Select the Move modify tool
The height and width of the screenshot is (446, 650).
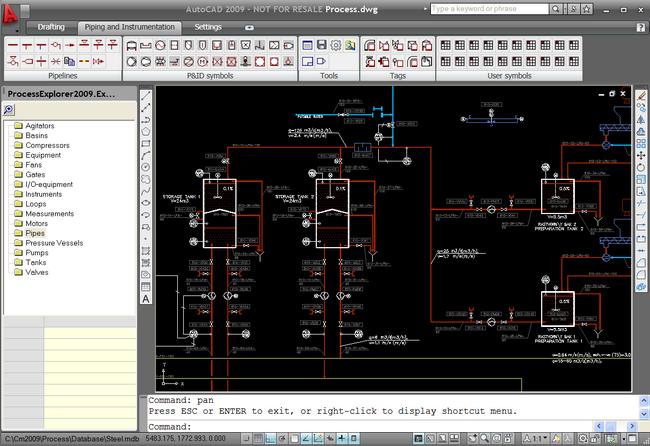pos(641,155)
